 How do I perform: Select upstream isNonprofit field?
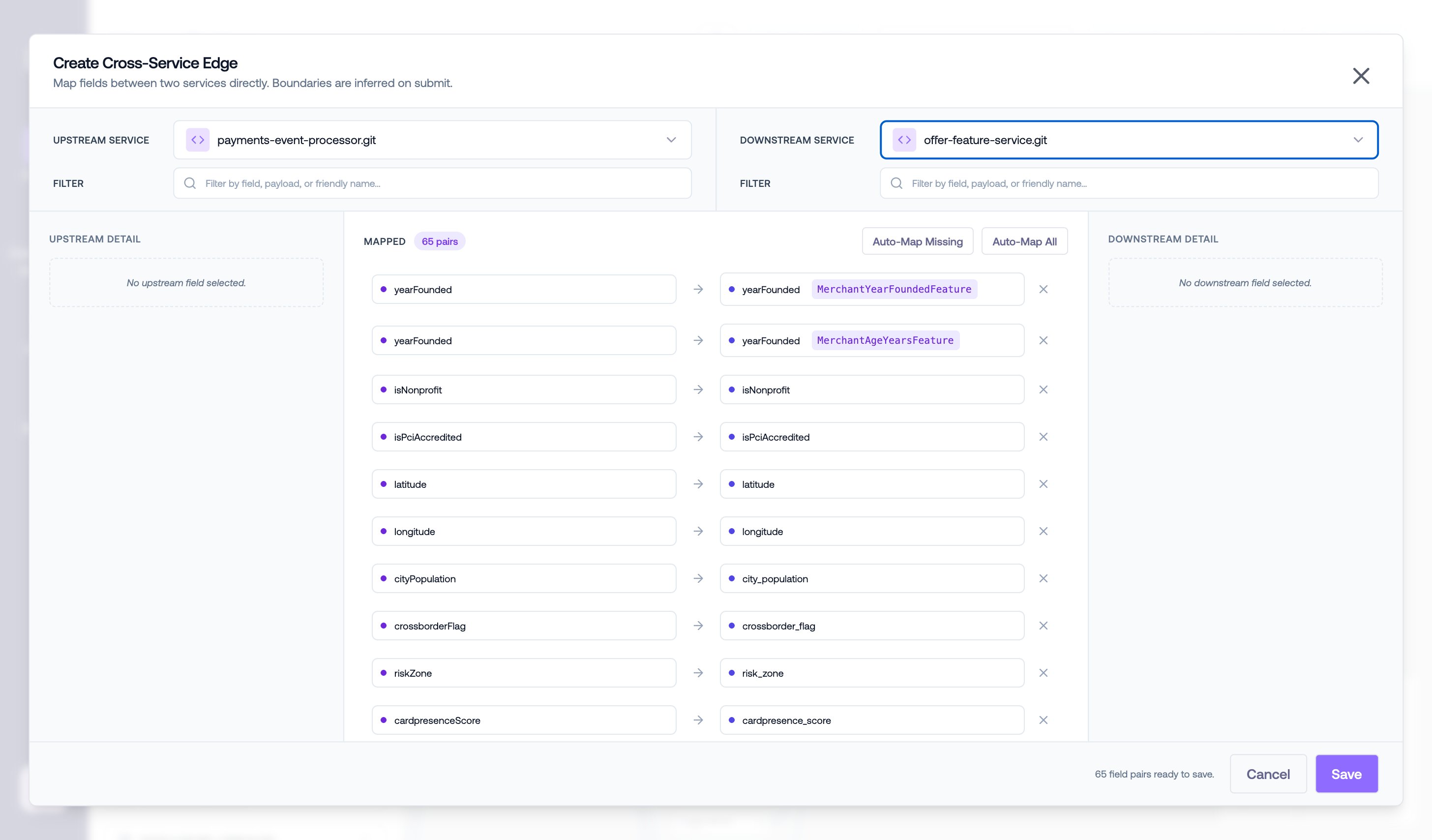[524, 390]
